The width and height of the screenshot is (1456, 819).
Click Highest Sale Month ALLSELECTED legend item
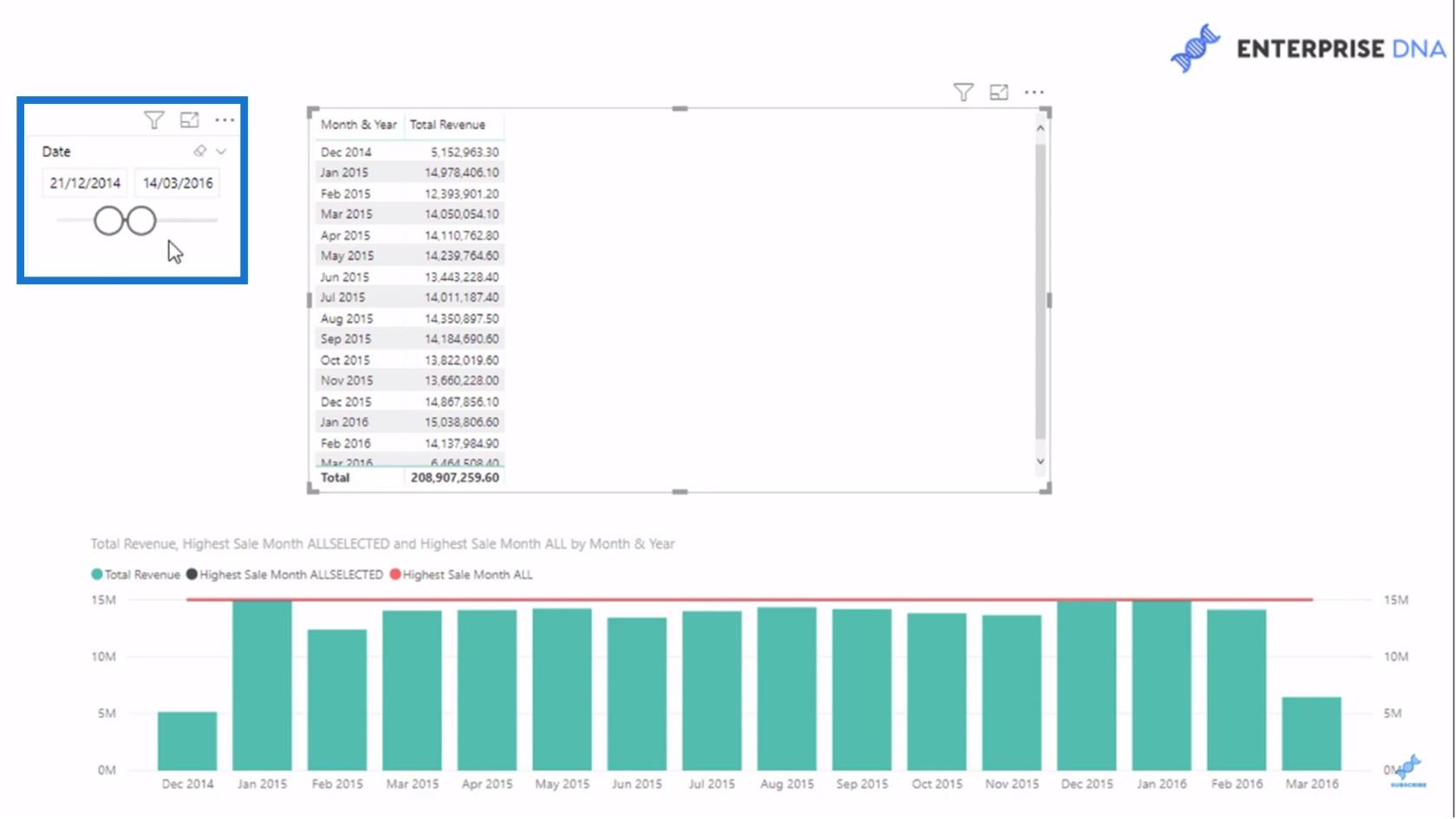pyautogui.click(x=285, y=575)
